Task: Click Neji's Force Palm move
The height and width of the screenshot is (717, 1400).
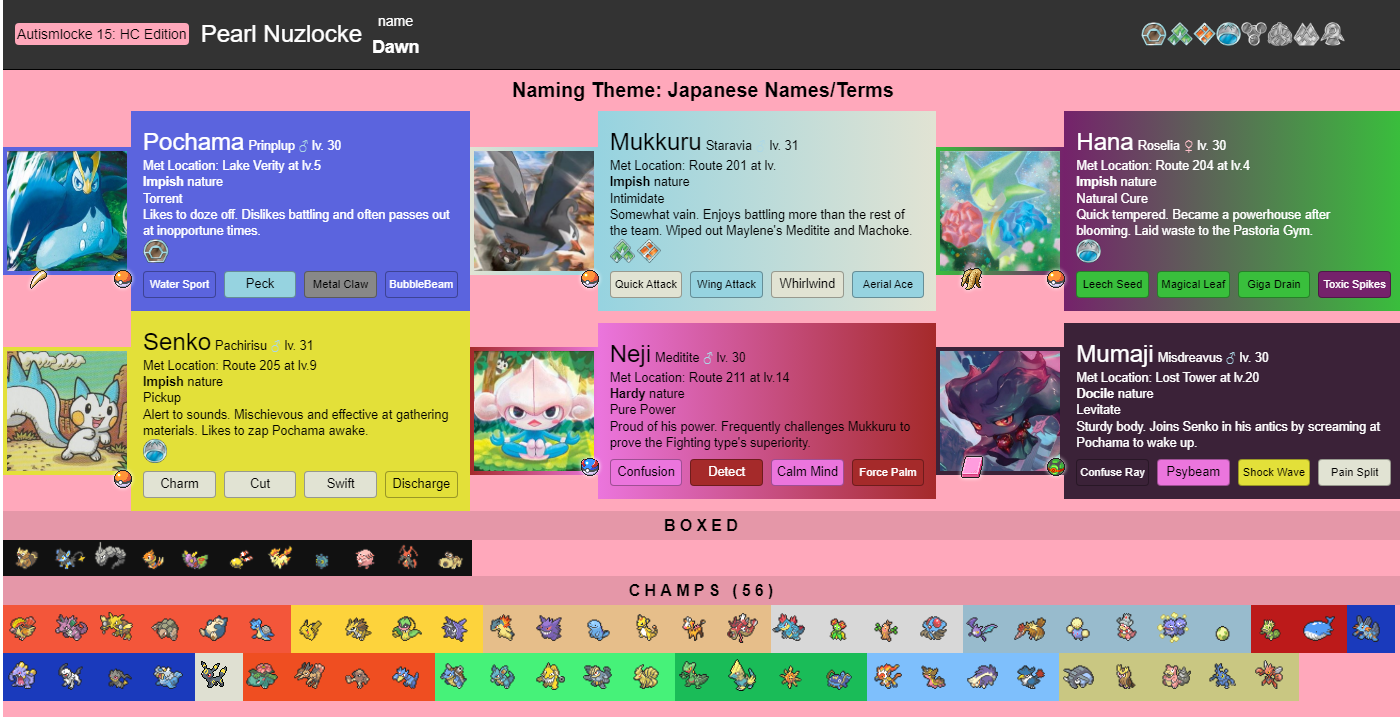Action: 888,472
